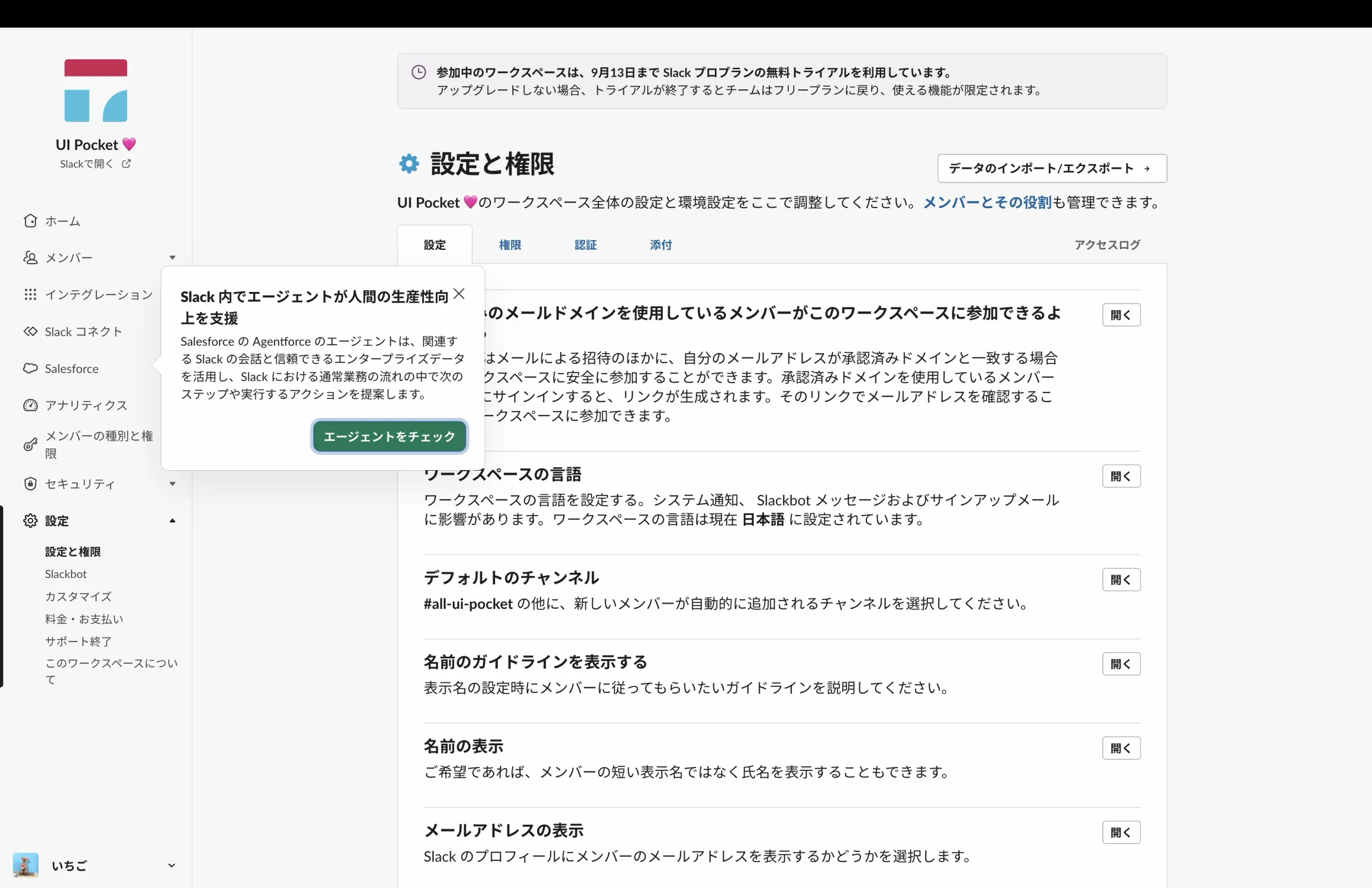This screenshot has height=888, width=1372.
Task: Open the アクセスログ tab
Action: pos(1107,245)
